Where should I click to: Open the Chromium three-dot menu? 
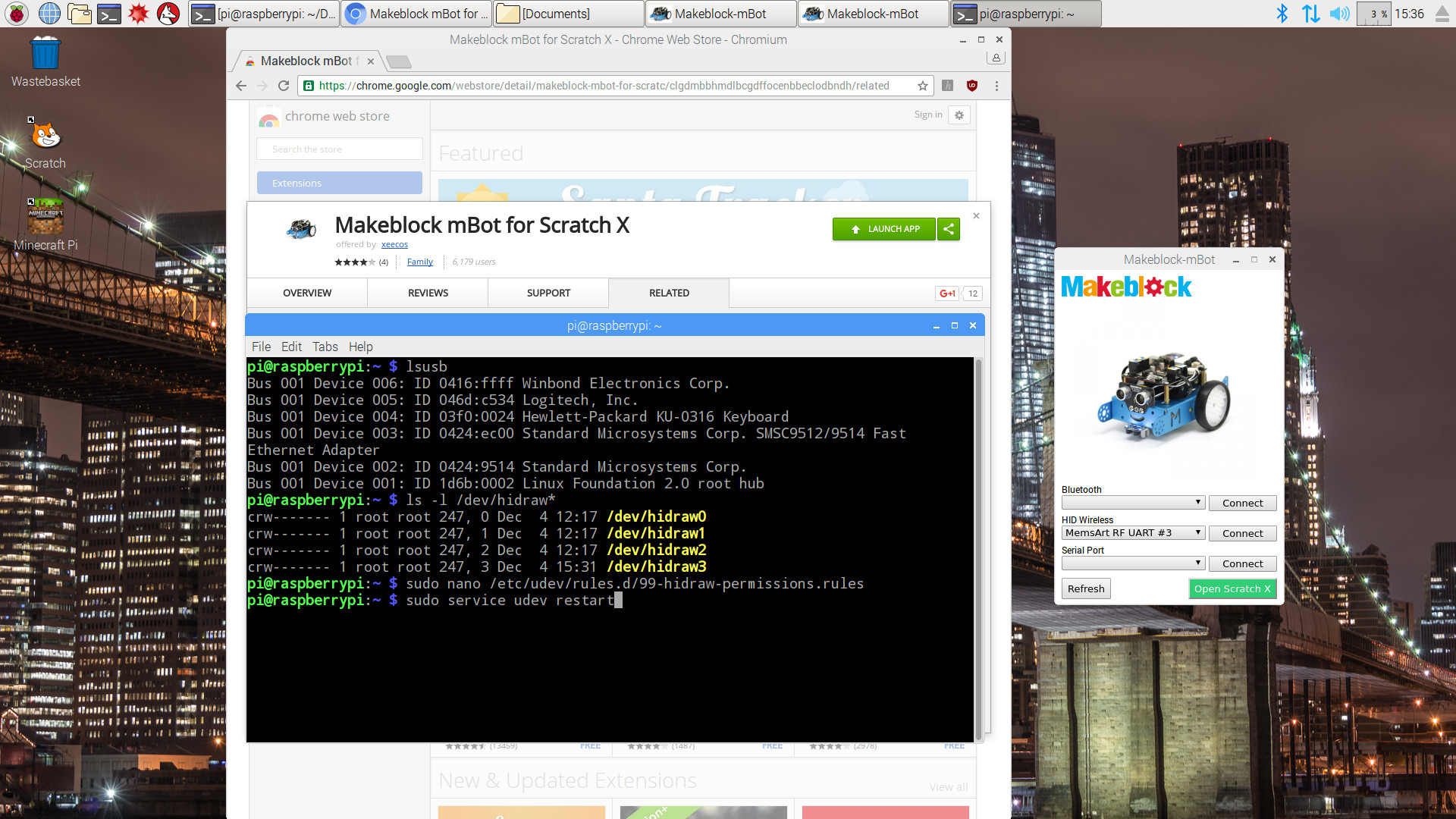996,86
